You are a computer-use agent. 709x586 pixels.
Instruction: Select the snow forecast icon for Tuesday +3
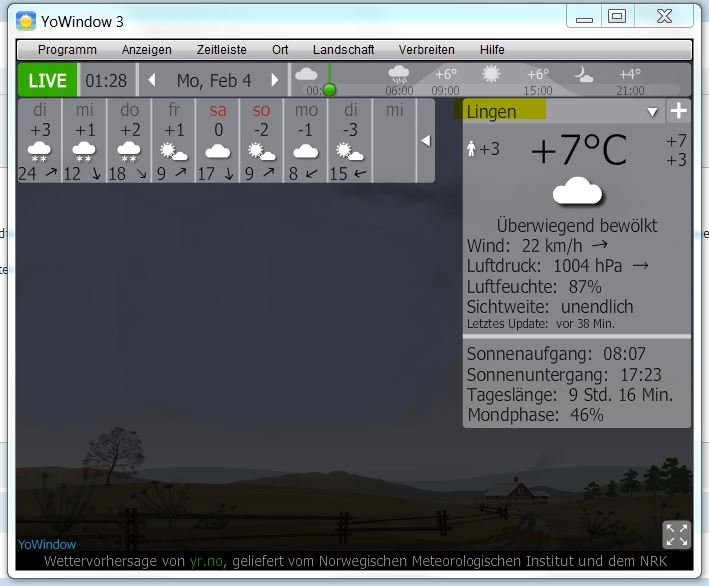(x=40, y=152)
